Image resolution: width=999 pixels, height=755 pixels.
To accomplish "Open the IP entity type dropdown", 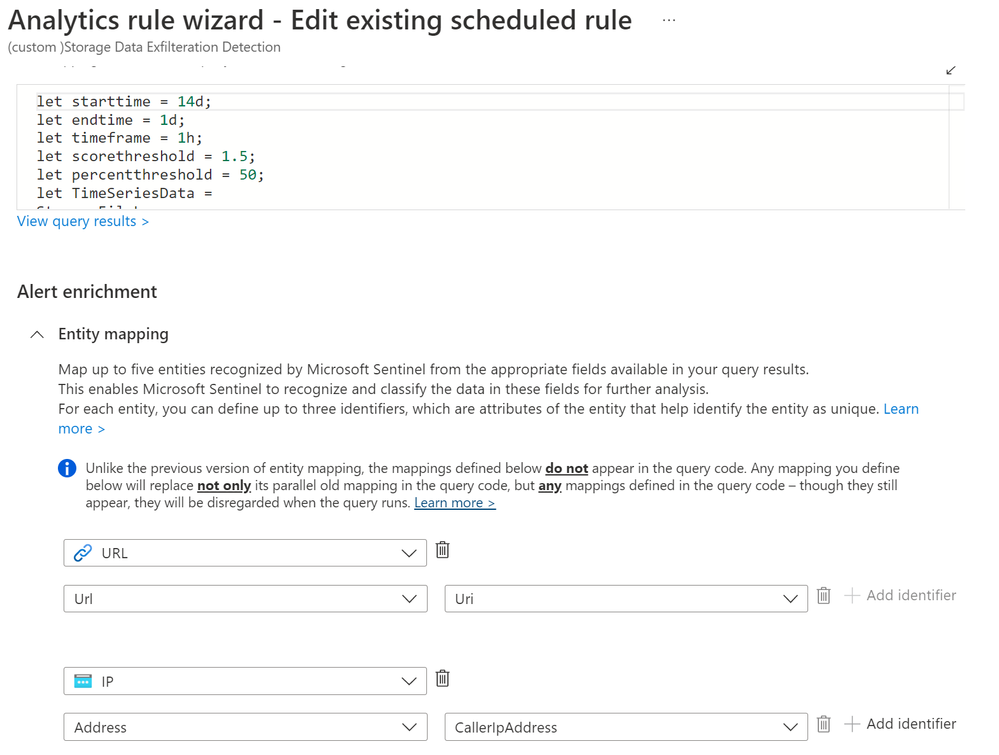I will tap(245, 682).
